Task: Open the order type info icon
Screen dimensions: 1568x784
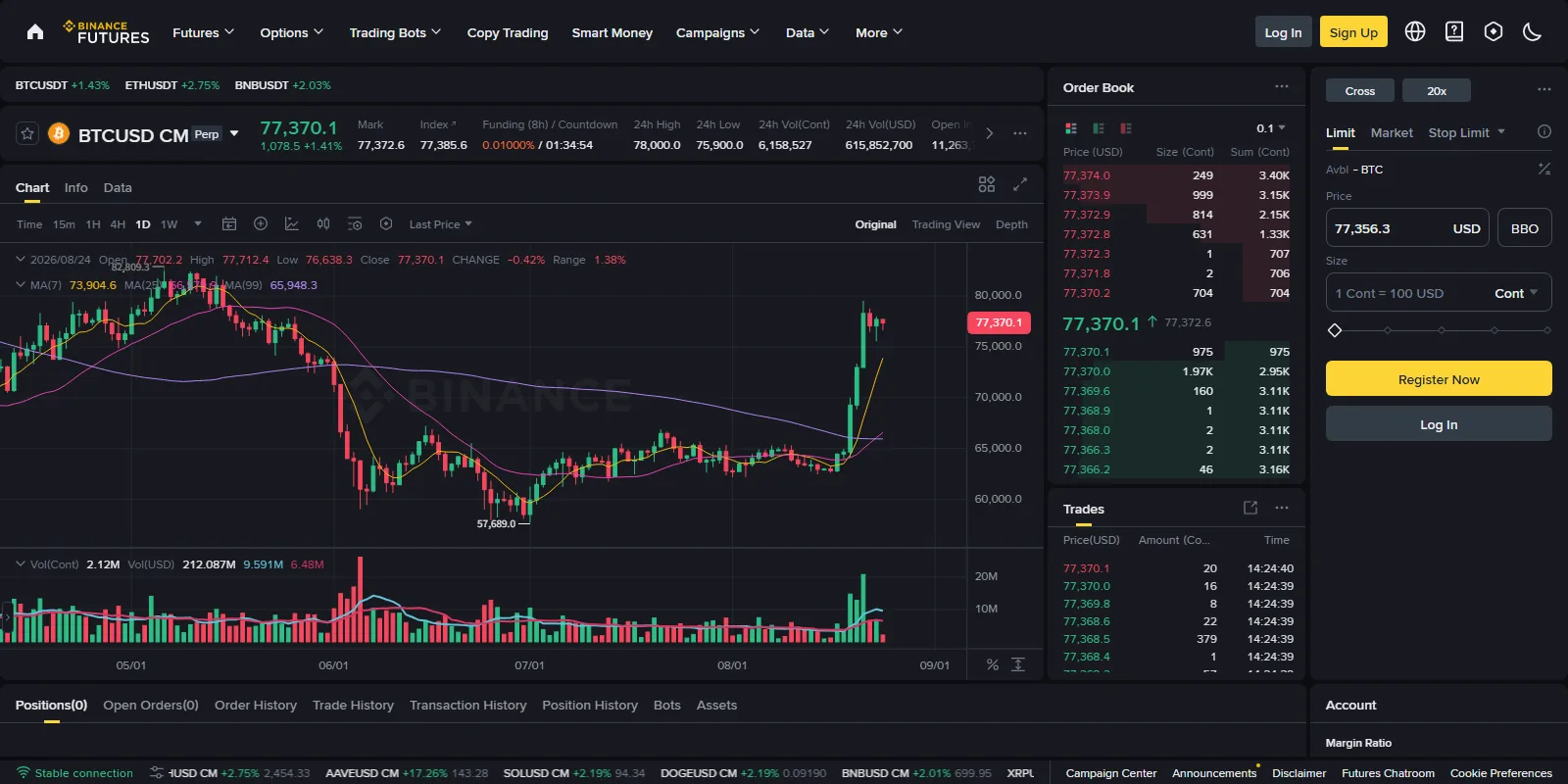Action: pyautogui.click(x=1544, y=132)
